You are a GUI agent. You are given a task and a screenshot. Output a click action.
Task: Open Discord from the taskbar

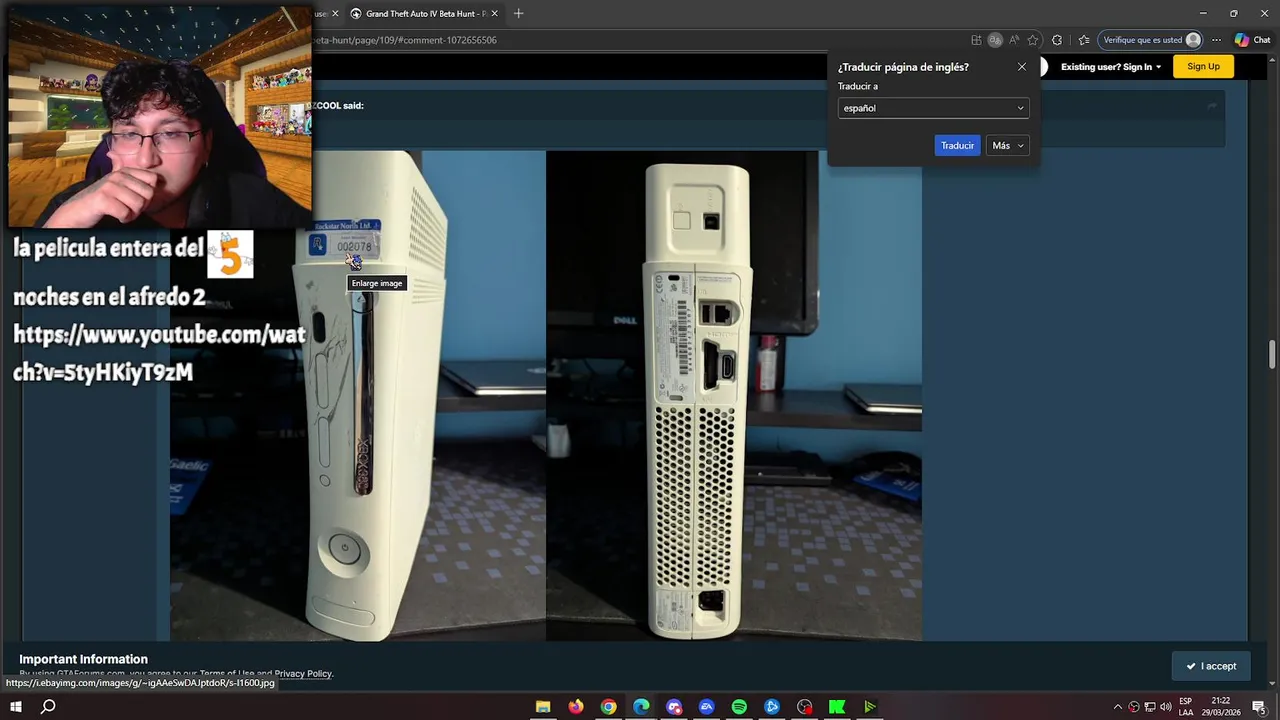(x=674, y=707)
